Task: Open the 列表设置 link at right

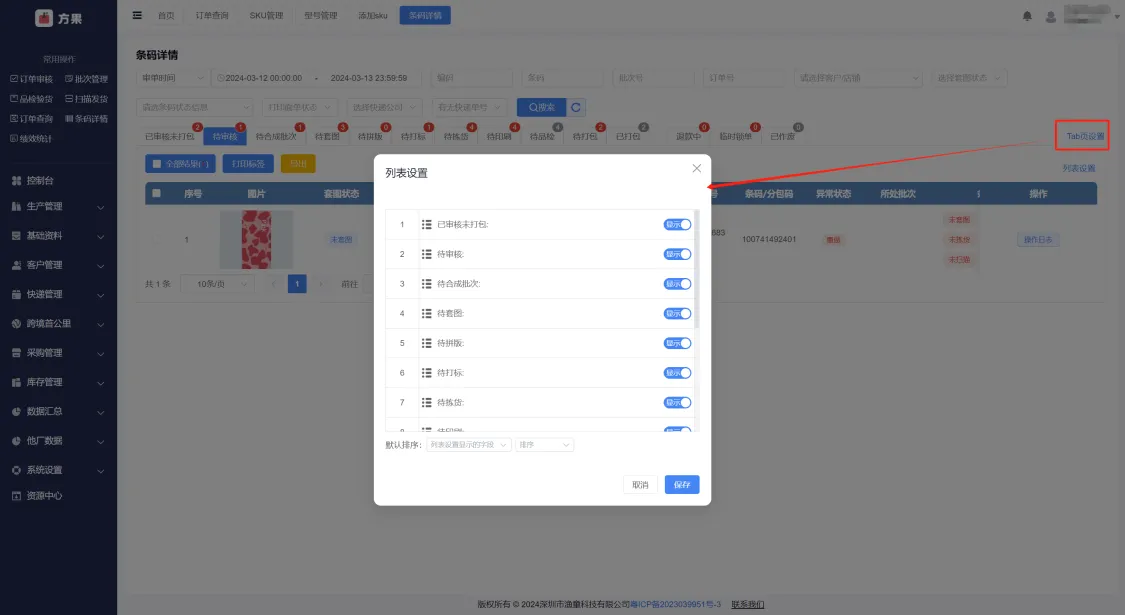Action: click(1078, 169)
